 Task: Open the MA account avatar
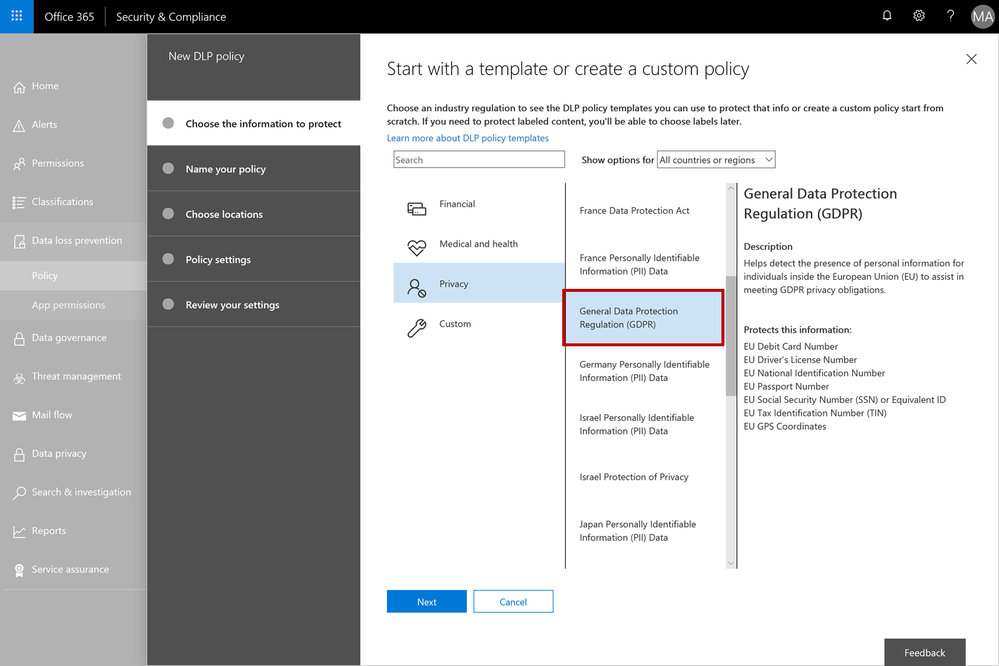[982, 16]
